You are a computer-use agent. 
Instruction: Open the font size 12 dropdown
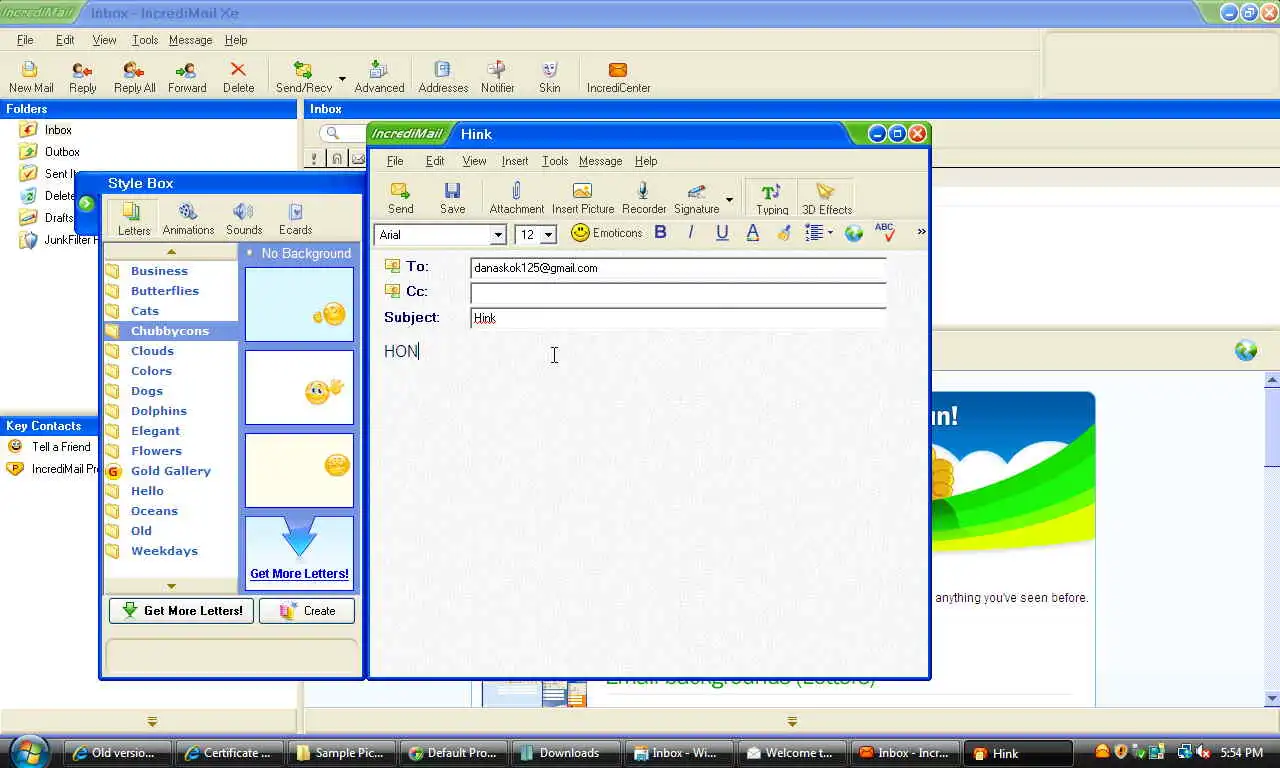coord(548,235)
